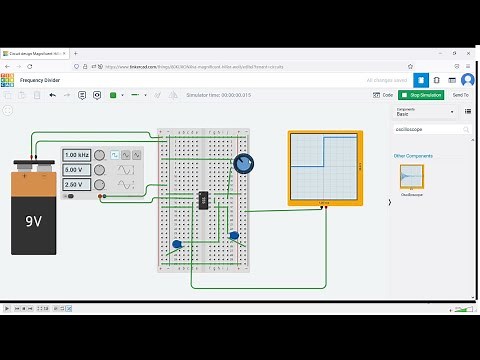Collapse the components side panel arrow
Image resolution: width=480 pixels, height=360 pixels.
pyautogui.click(x=390, y=202)
